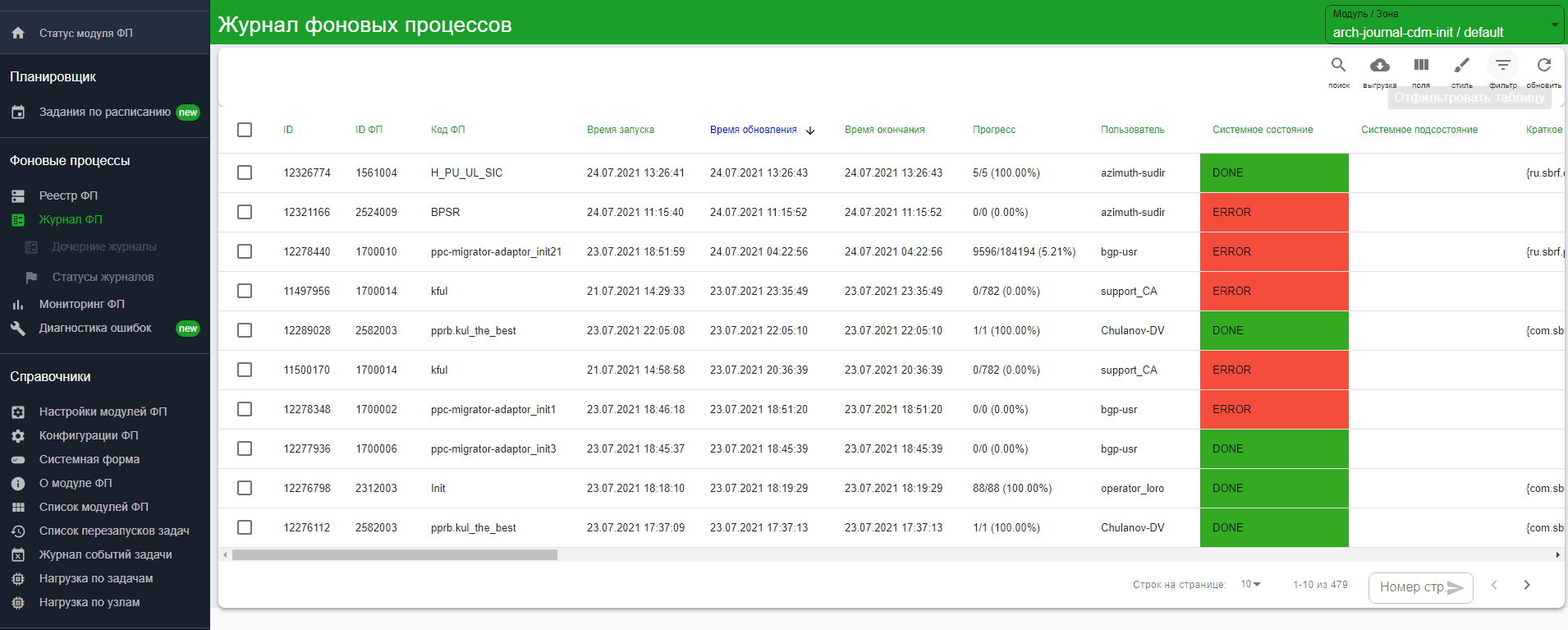The image size is (1568, 630).
Task: Expand the rows per page dropdown
Action: click(1250, 584)
